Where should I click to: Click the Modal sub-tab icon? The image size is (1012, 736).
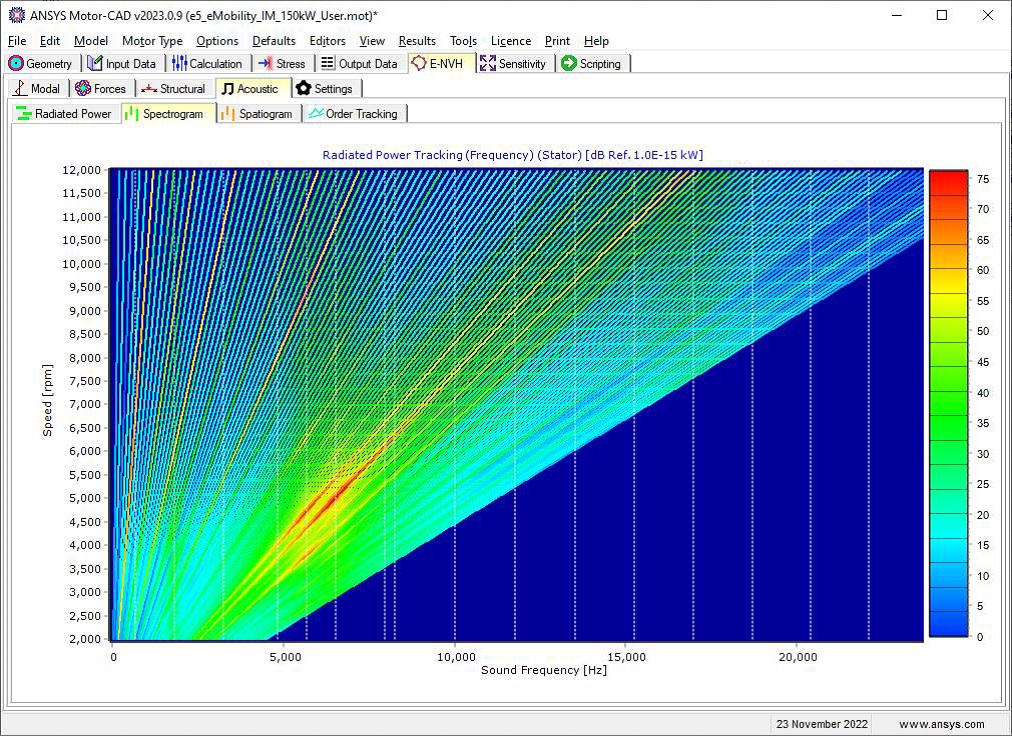click(20, 88)
